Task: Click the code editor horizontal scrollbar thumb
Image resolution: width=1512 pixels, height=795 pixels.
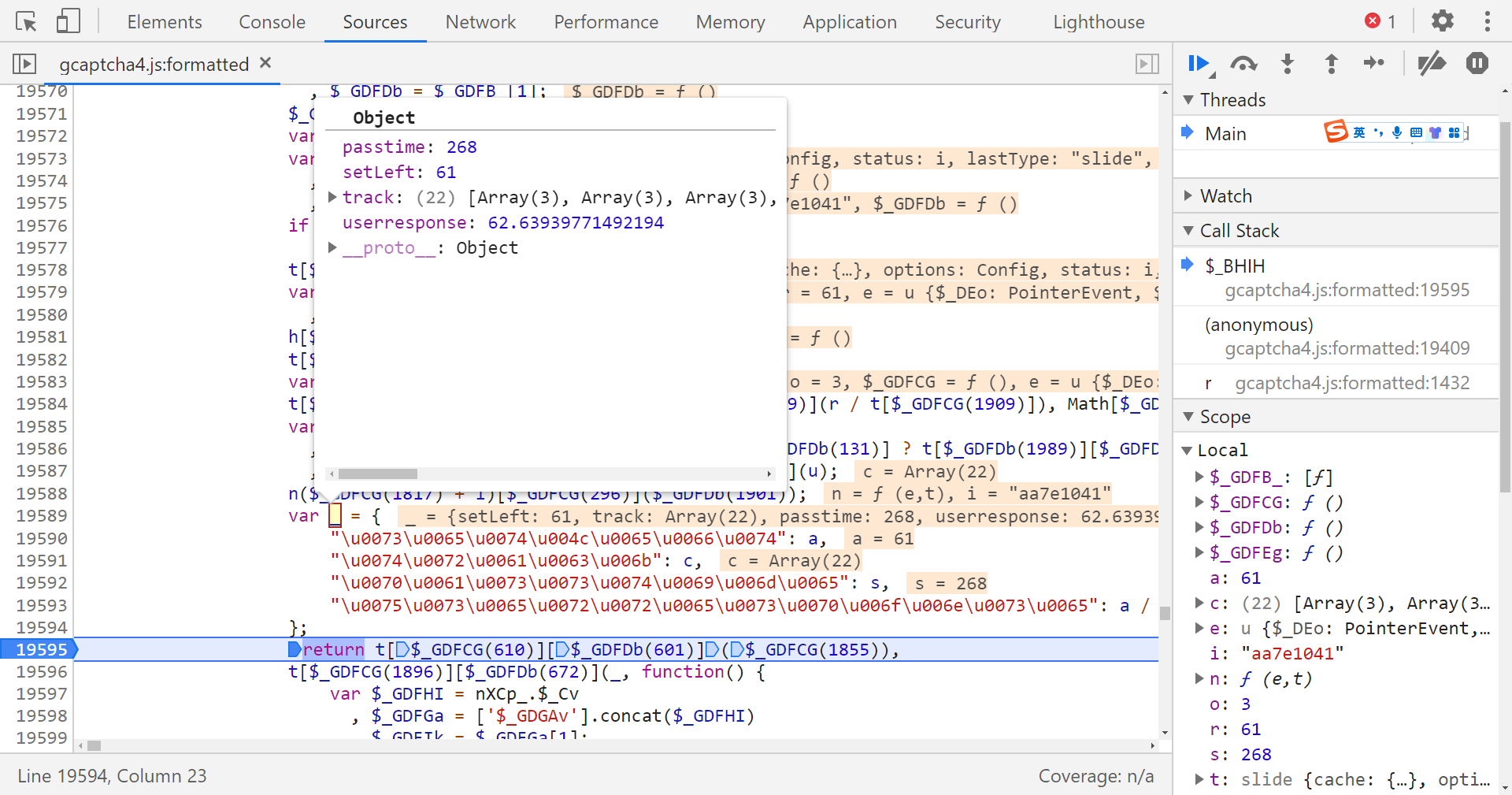Action: click(94, 745)
